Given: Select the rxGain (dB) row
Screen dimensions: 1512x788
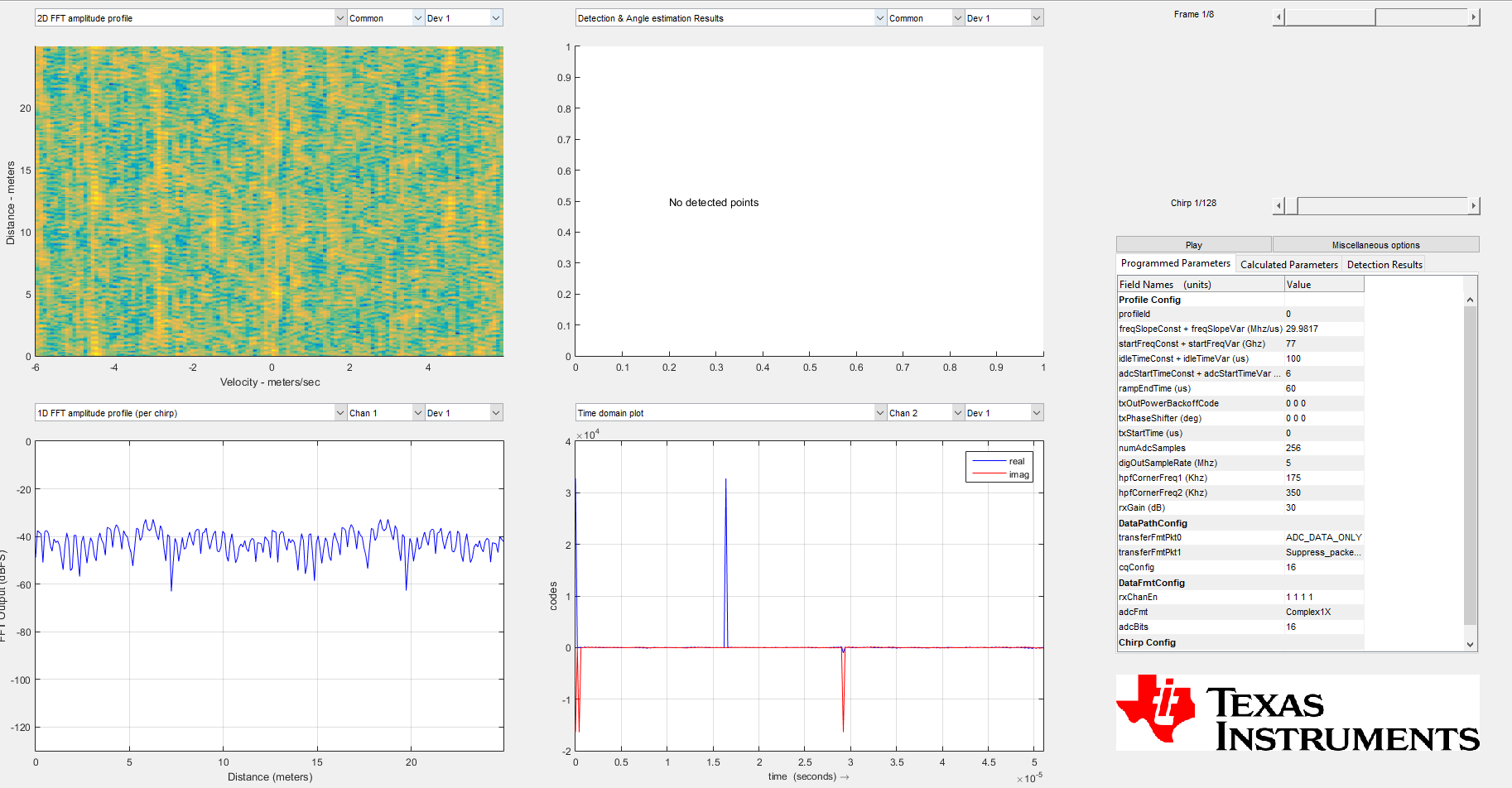Looking at the screenshot, I should (x=1240, y=508).
